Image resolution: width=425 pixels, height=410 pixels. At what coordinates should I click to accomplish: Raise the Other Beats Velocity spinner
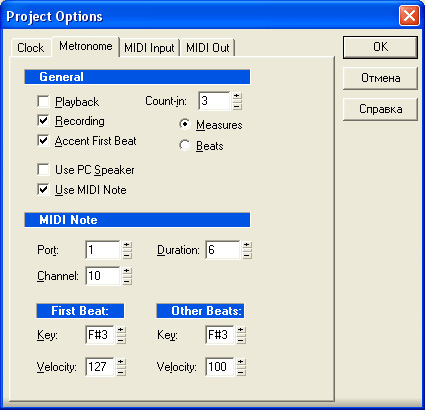pos(241,362)
